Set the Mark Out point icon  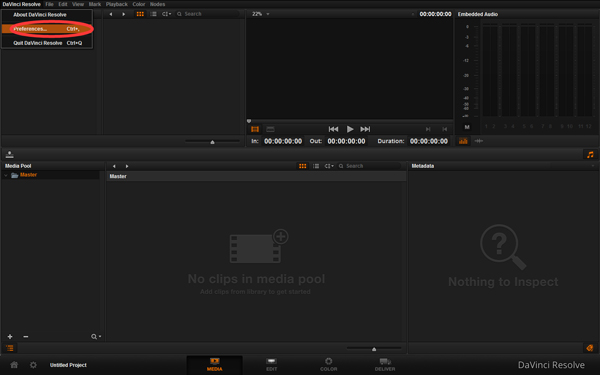444,129
